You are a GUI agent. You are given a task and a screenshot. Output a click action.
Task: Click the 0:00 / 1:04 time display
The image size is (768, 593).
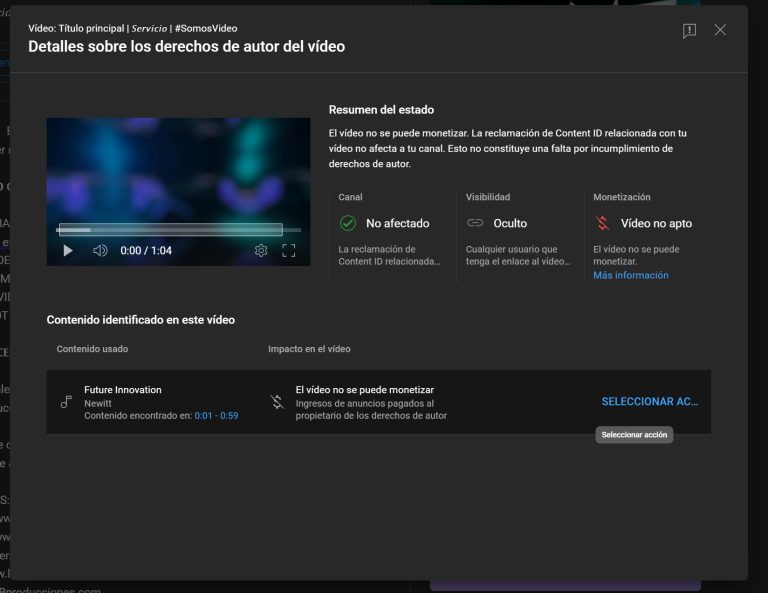click(146, 251)
